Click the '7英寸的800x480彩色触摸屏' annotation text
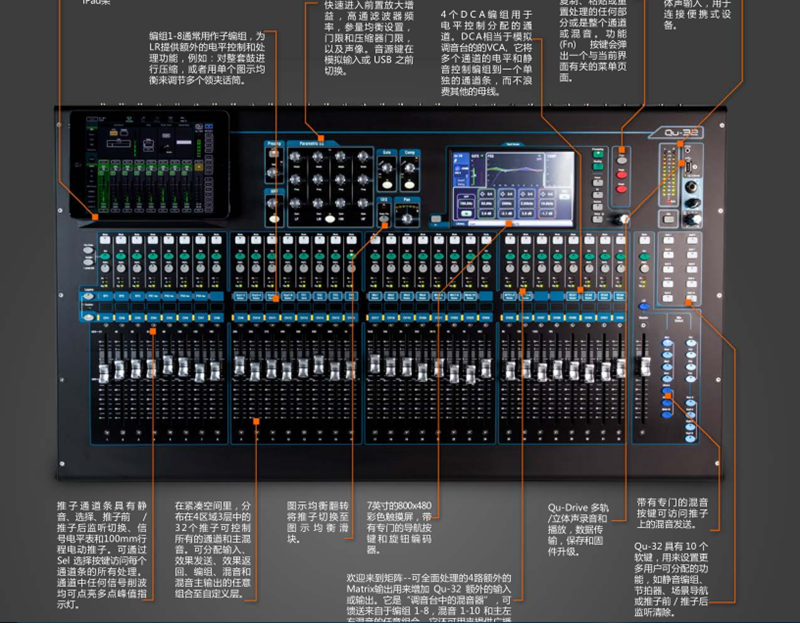 click(x=399, y=527)
